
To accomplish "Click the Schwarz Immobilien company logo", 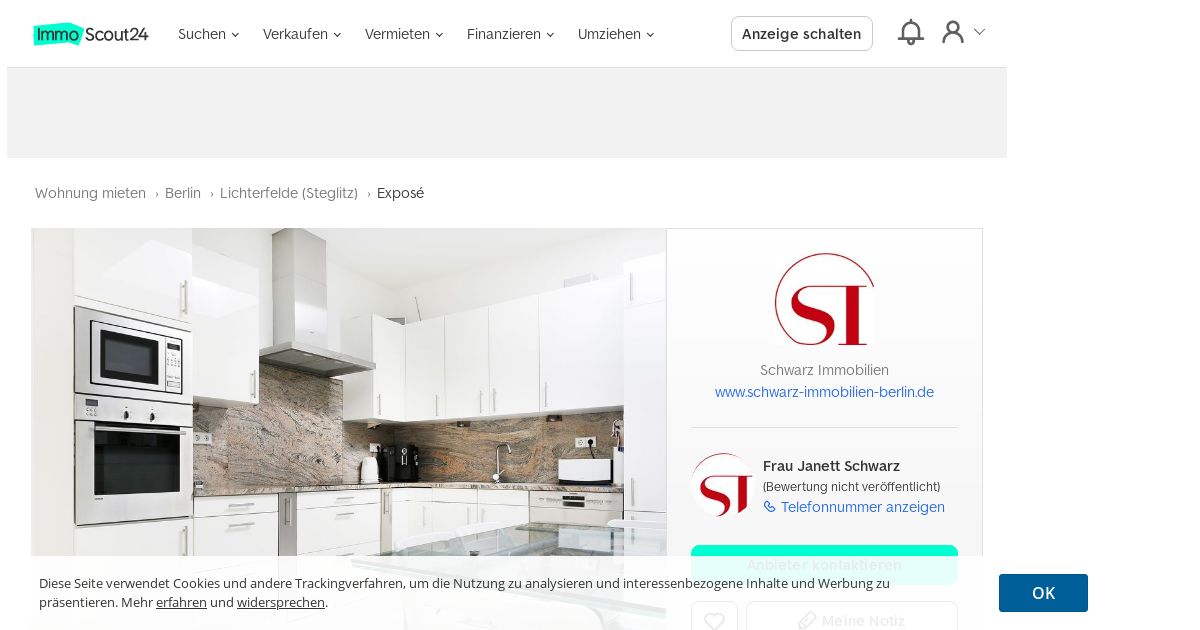I will coord(824,299).
